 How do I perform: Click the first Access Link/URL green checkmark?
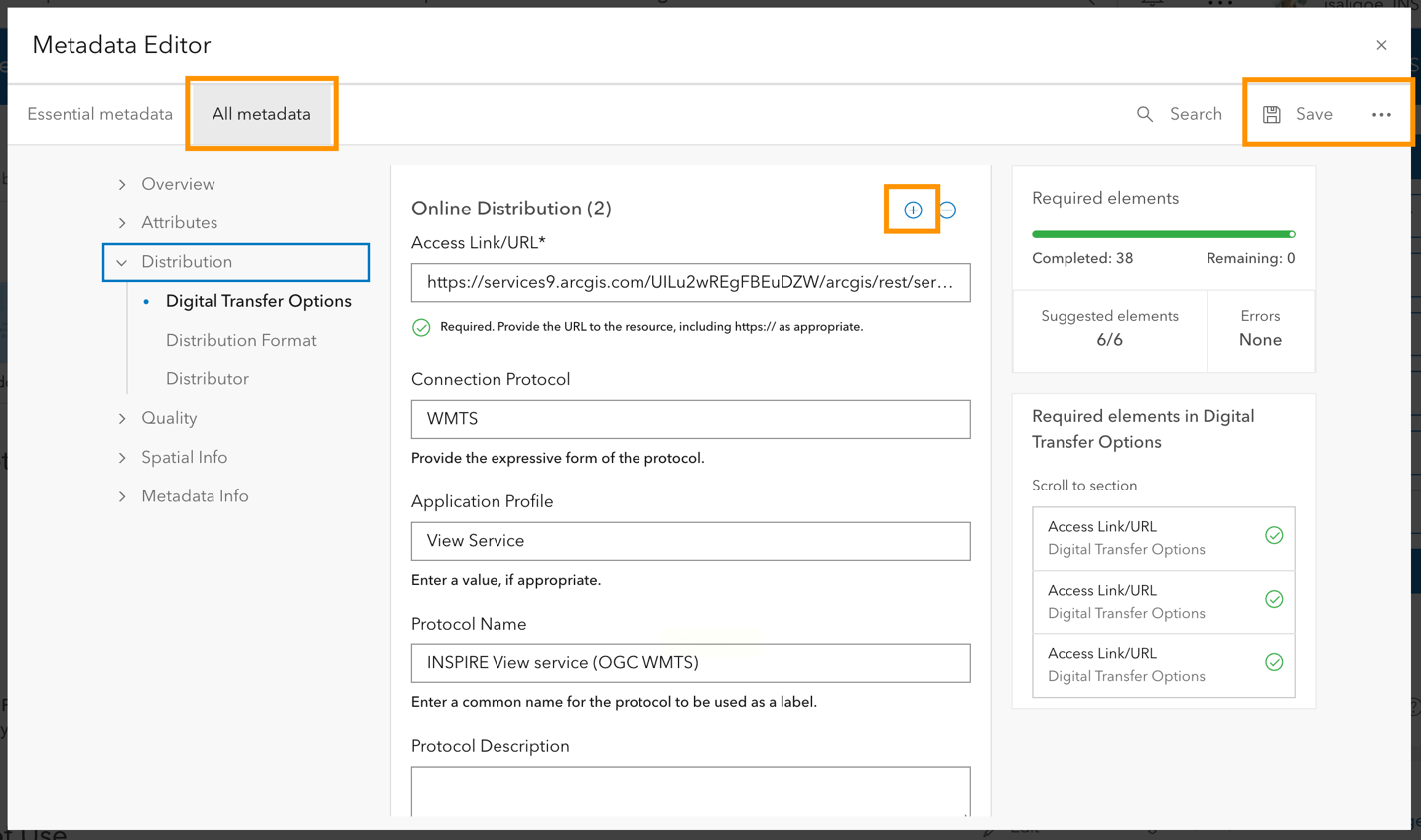1274,536
